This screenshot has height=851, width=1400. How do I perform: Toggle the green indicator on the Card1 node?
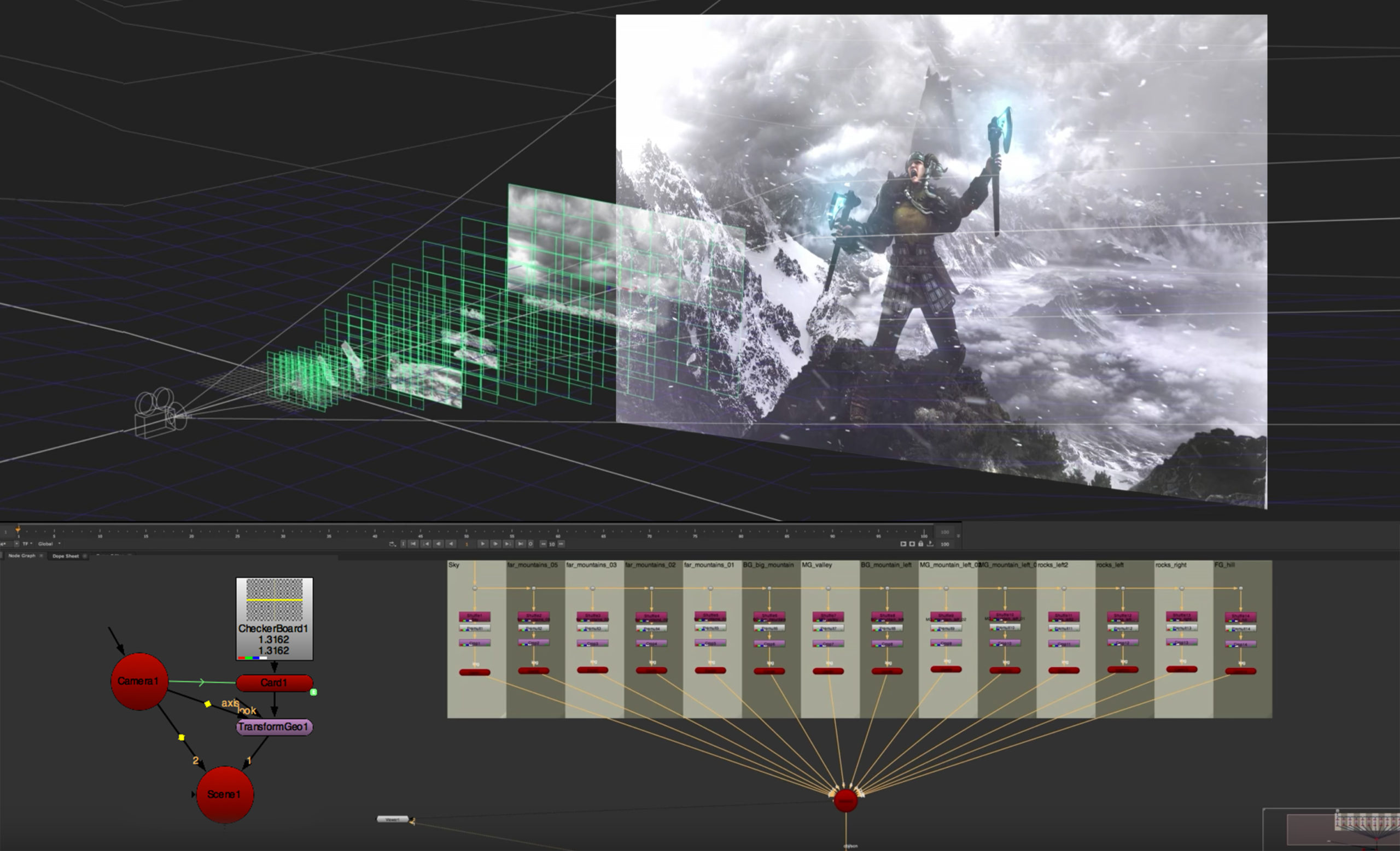314,692
